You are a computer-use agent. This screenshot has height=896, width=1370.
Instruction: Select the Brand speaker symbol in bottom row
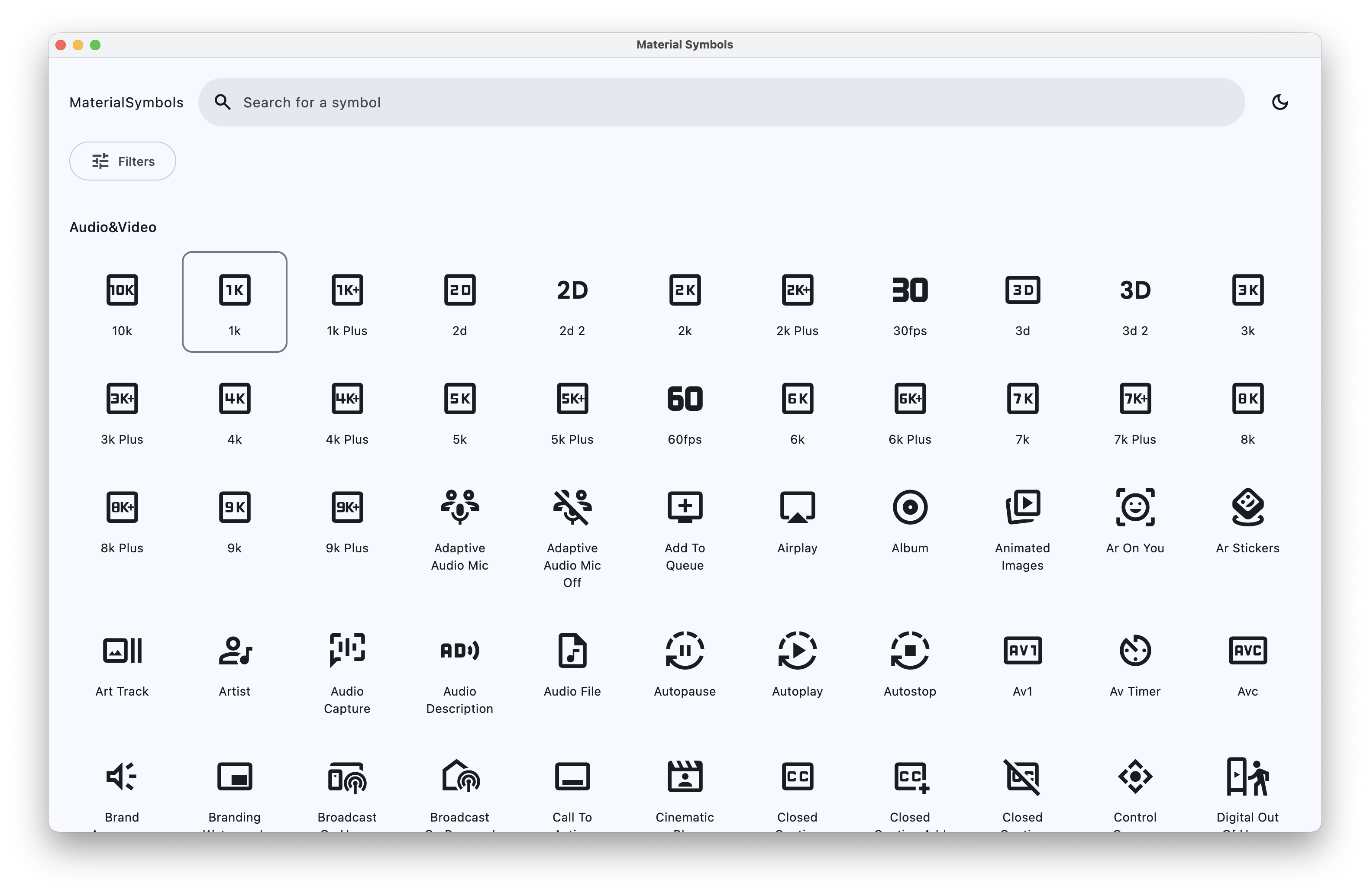(x=122, y=776)
